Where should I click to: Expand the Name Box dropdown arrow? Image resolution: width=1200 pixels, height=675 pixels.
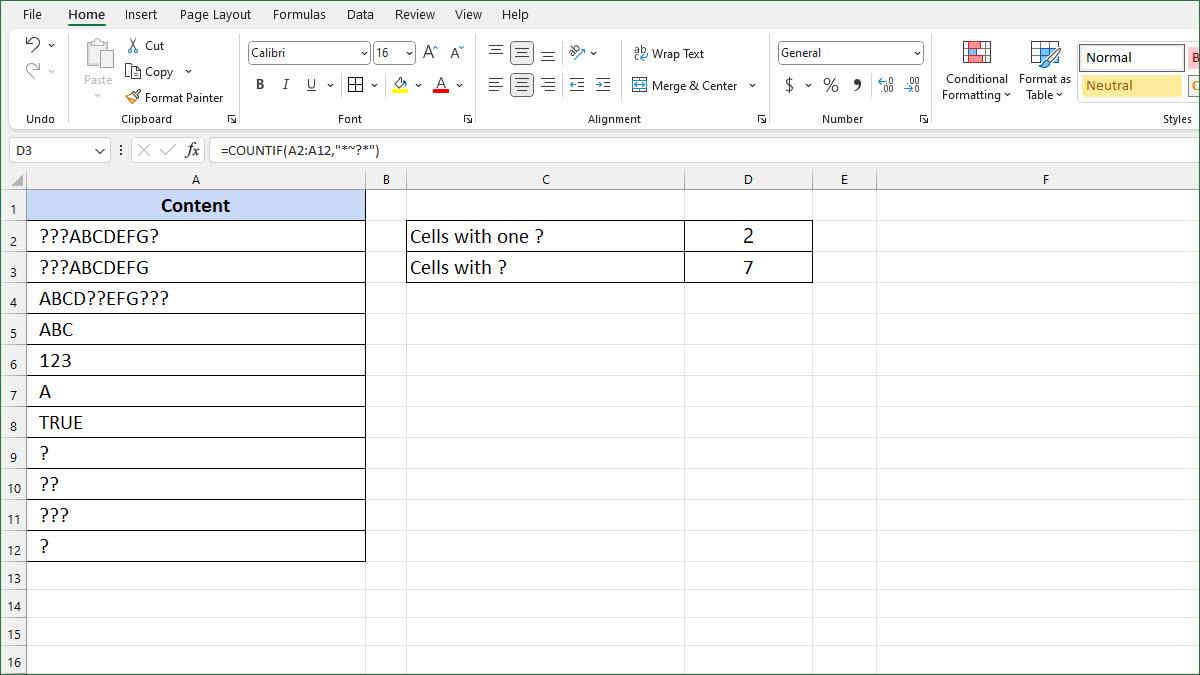(x=100, y=151)
